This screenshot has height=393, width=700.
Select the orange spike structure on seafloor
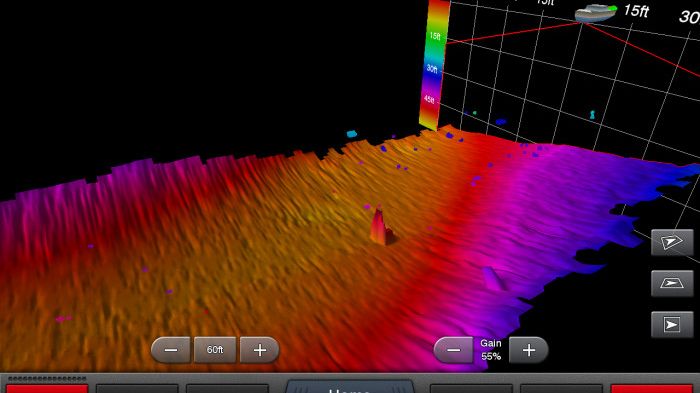[381, 226]
